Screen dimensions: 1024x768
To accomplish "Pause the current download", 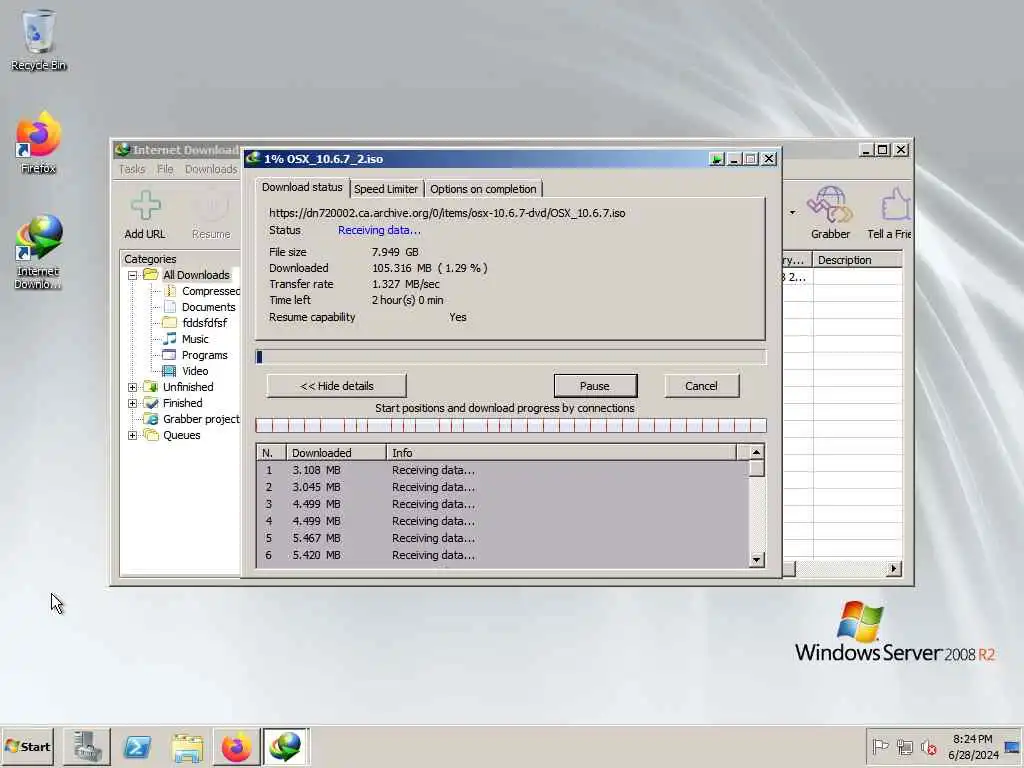I will pos(595,386).
